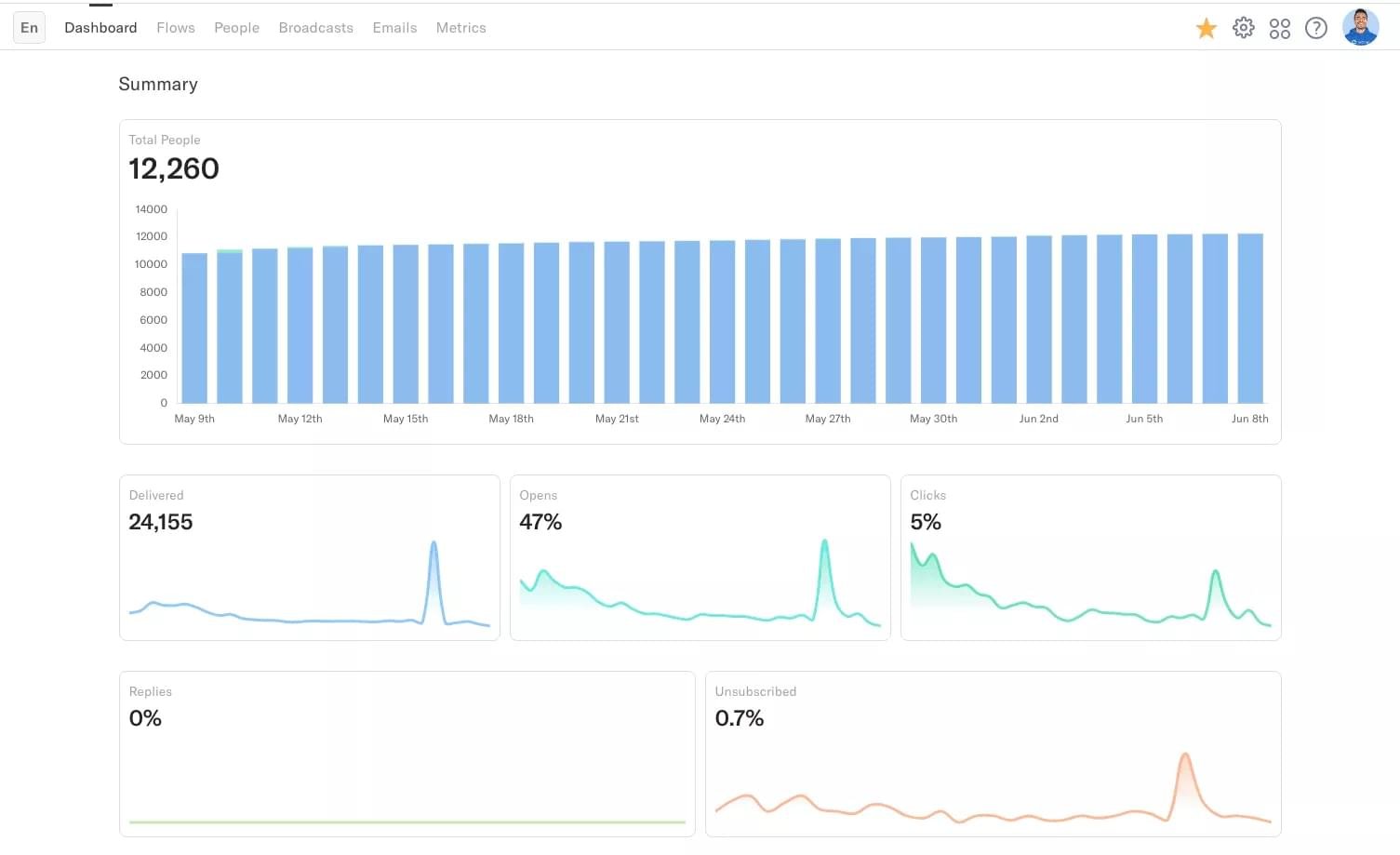Screen dimensions: 1400x855
Task: Open the Flows tab
Action: click(176, 28)
